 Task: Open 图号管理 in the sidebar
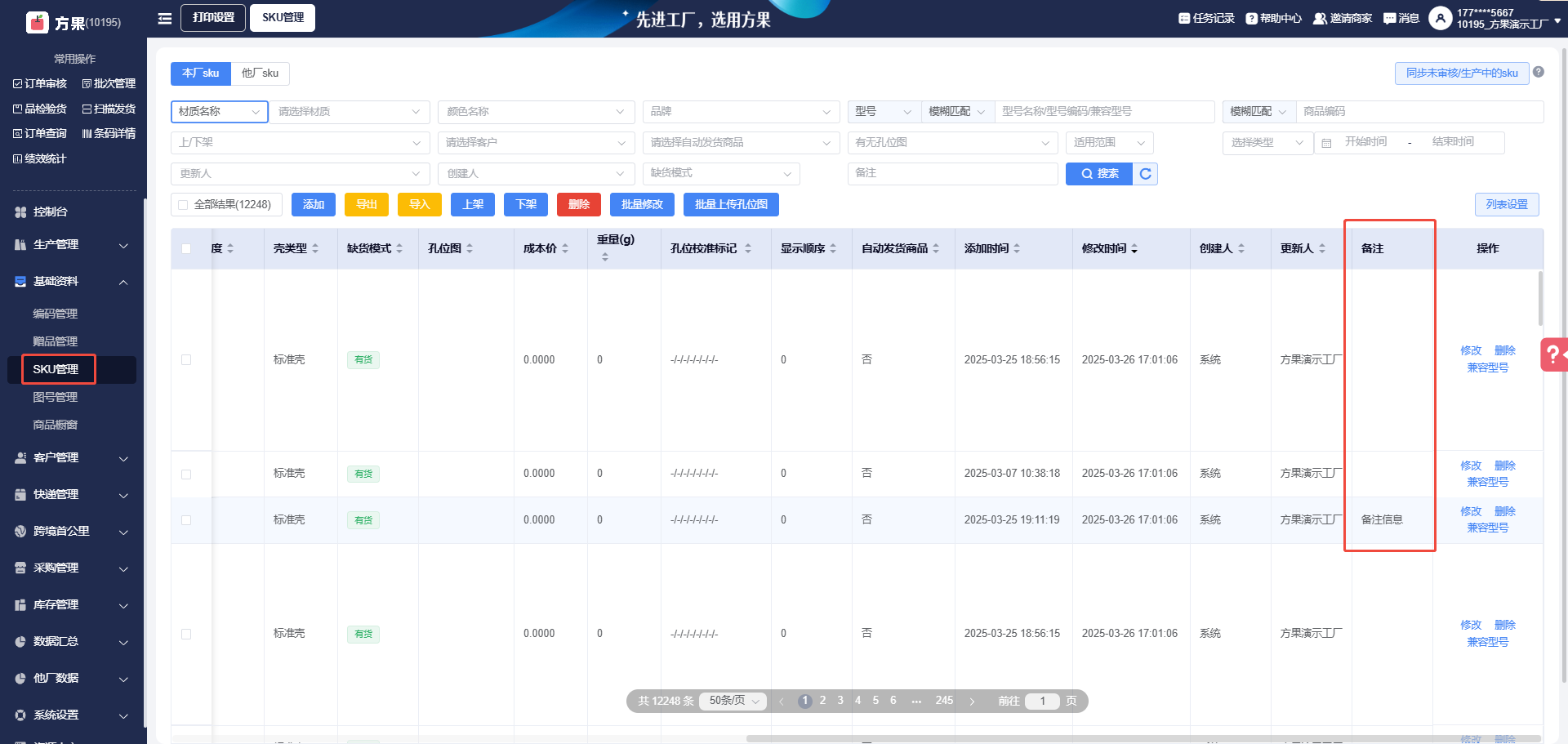pos(56,397)
